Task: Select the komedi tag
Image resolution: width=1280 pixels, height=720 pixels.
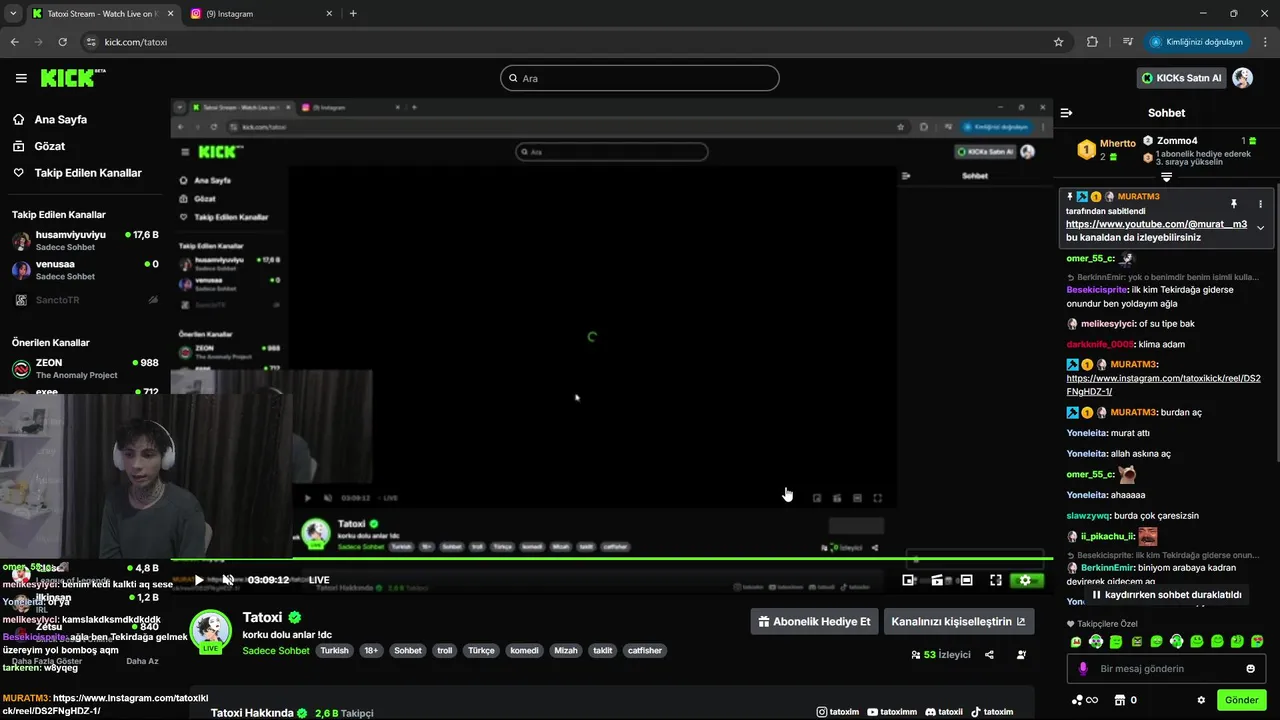Action: point(524,650)
